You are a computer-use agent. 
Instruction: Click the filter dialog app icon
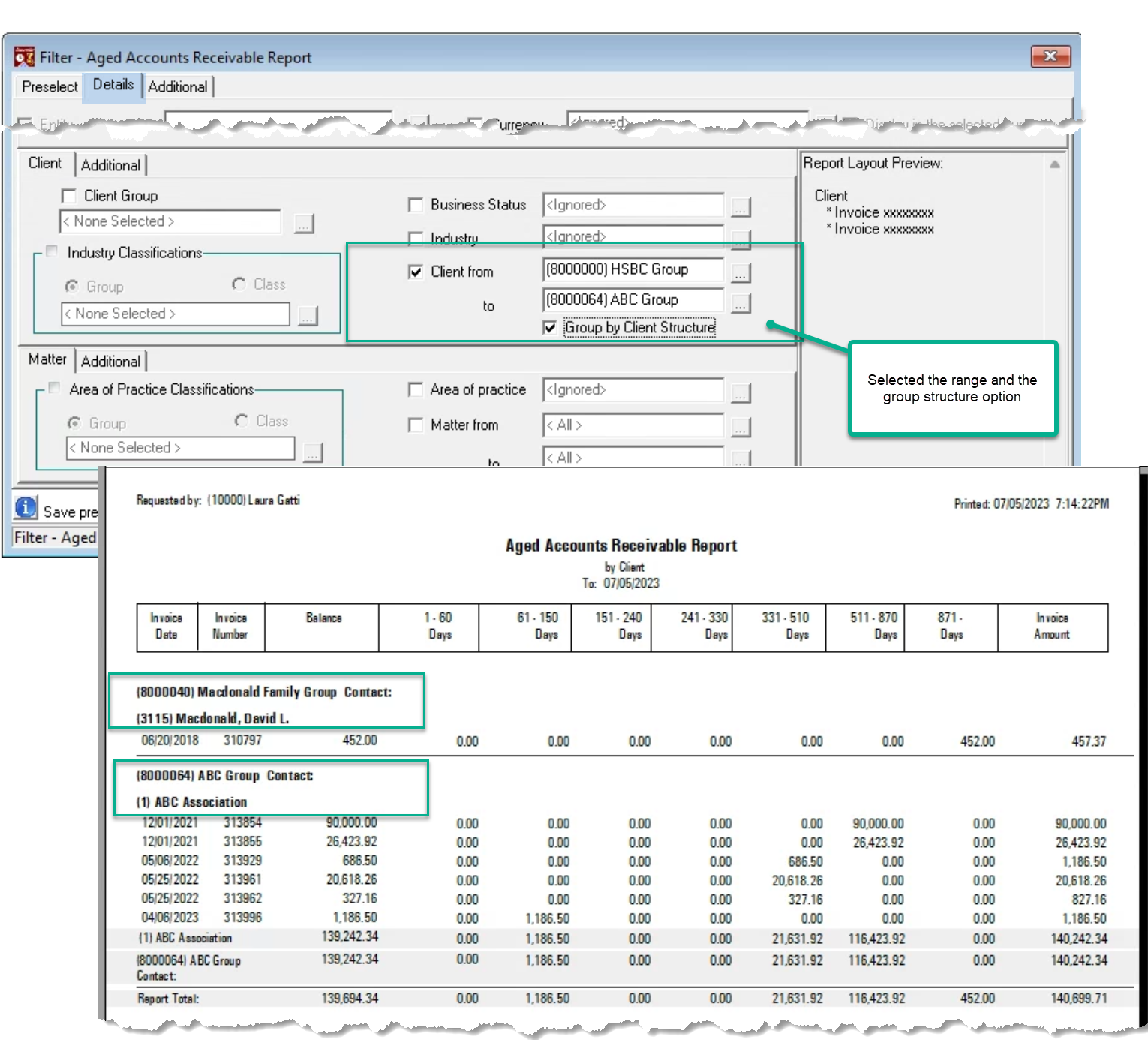click(25, 56)
